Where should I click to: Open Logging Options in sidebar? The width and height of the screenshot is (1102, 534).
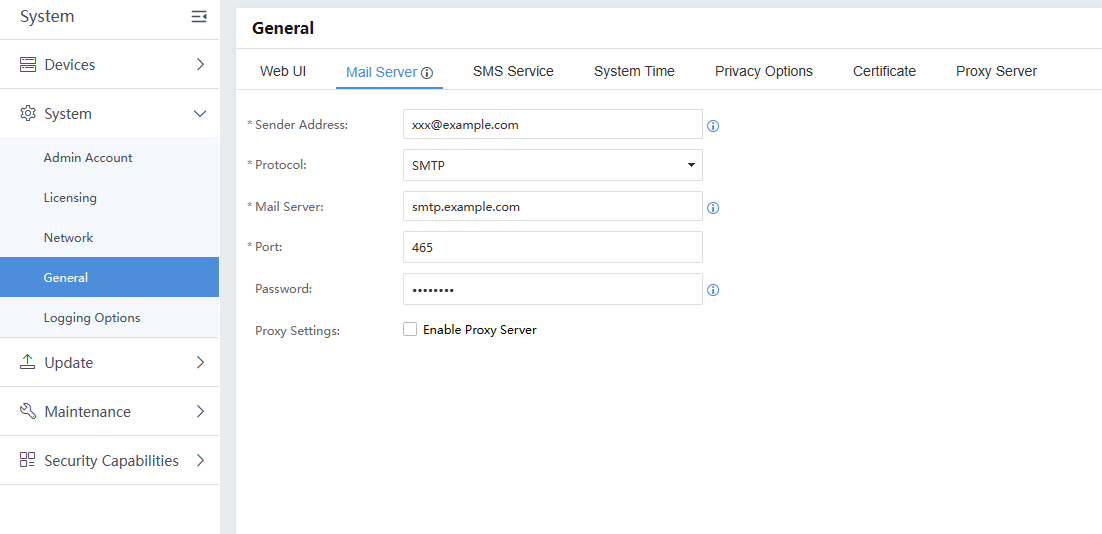coord(92,318)
